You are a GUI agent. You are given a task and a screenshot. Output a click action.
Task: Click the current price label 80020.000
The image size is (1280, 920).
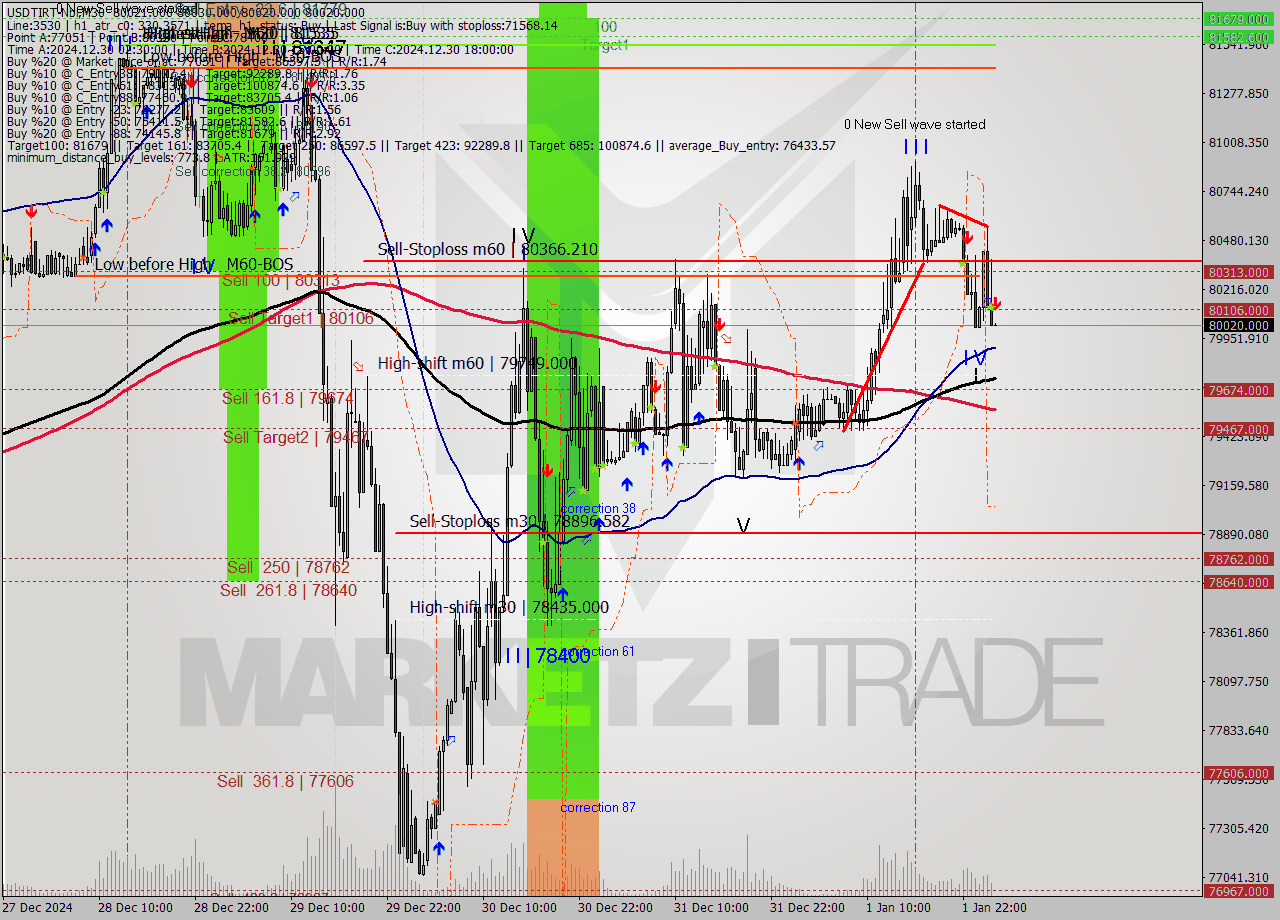[1240, 325]
